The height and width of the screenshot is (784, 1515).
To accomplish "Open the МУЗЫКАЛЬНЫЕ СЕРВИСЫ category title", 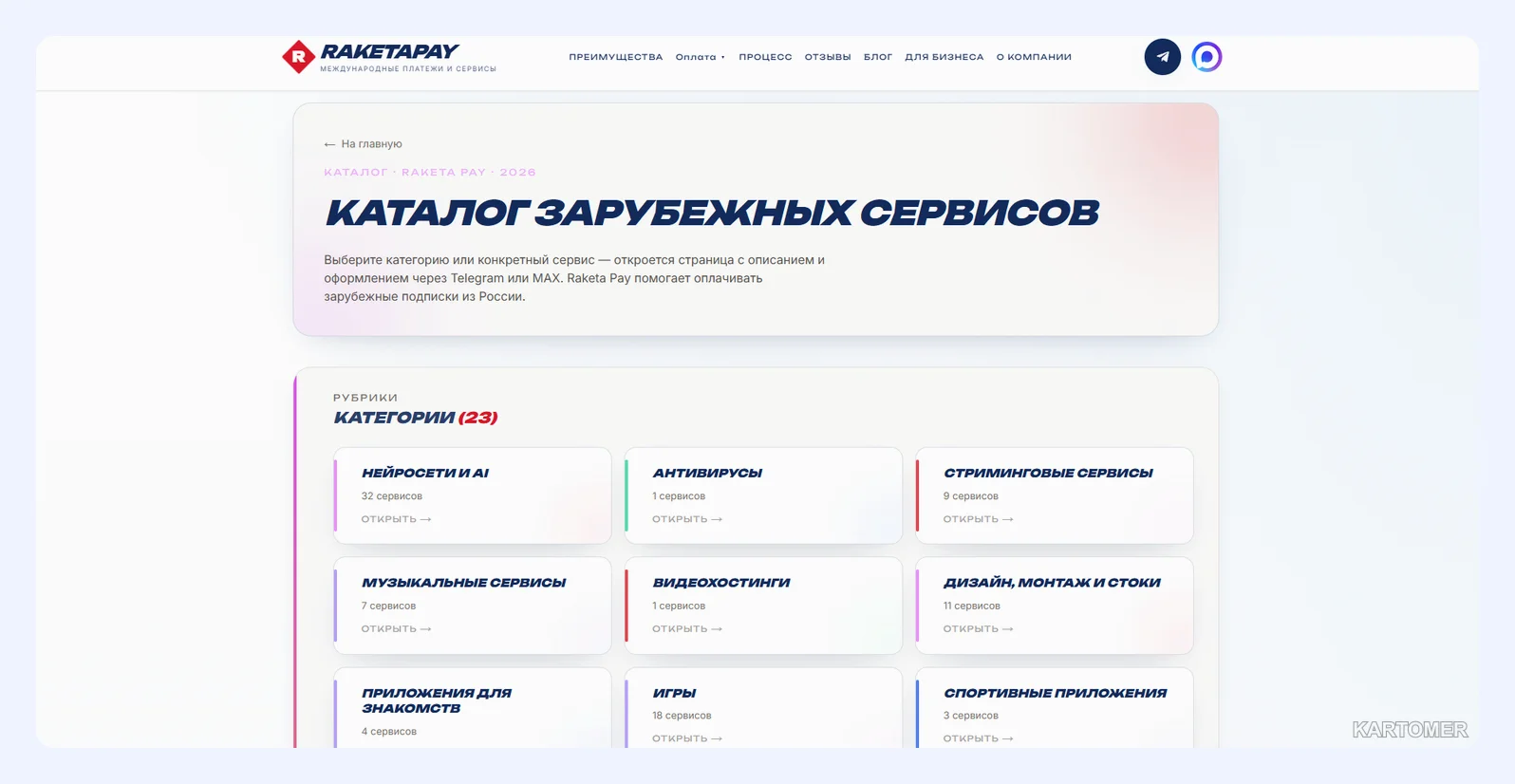I will pyautogui.click(x=463, y=583).
